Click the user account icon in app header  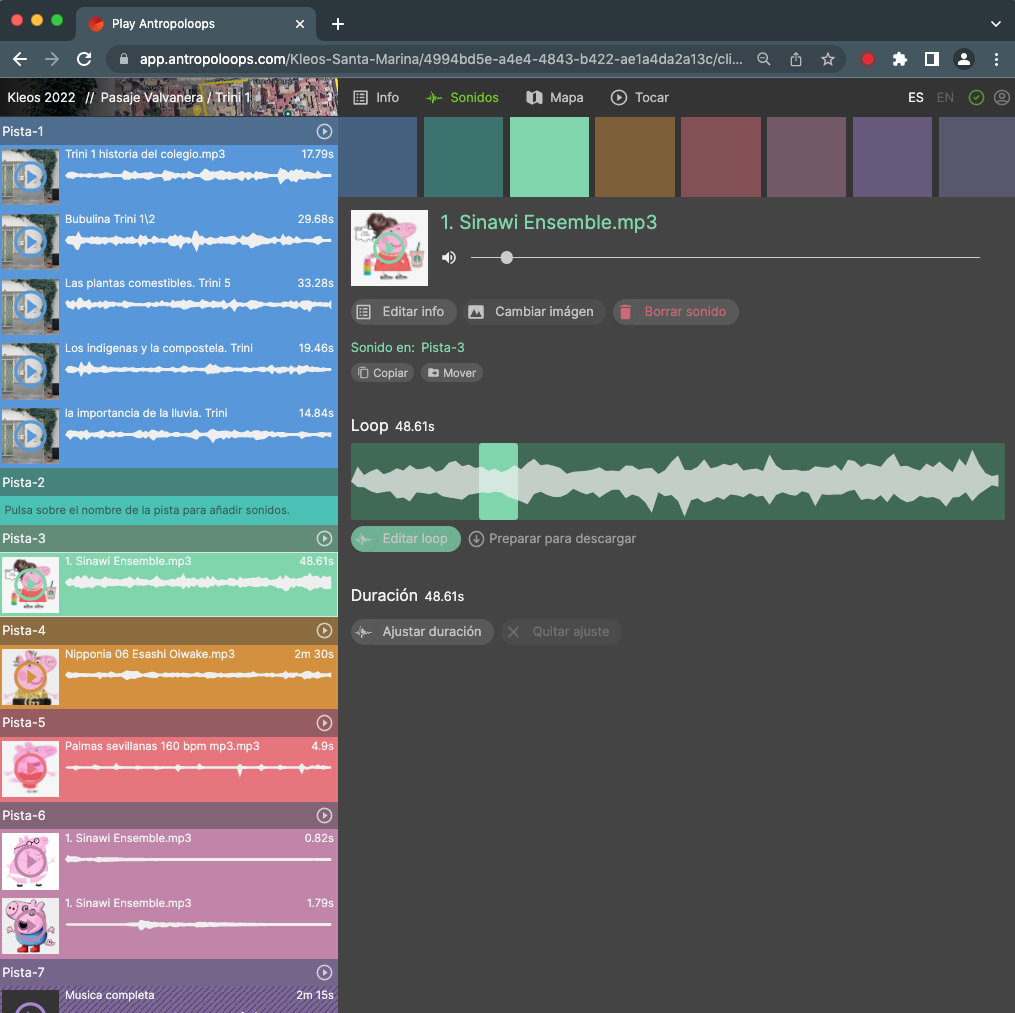(x=1002, y=98)
